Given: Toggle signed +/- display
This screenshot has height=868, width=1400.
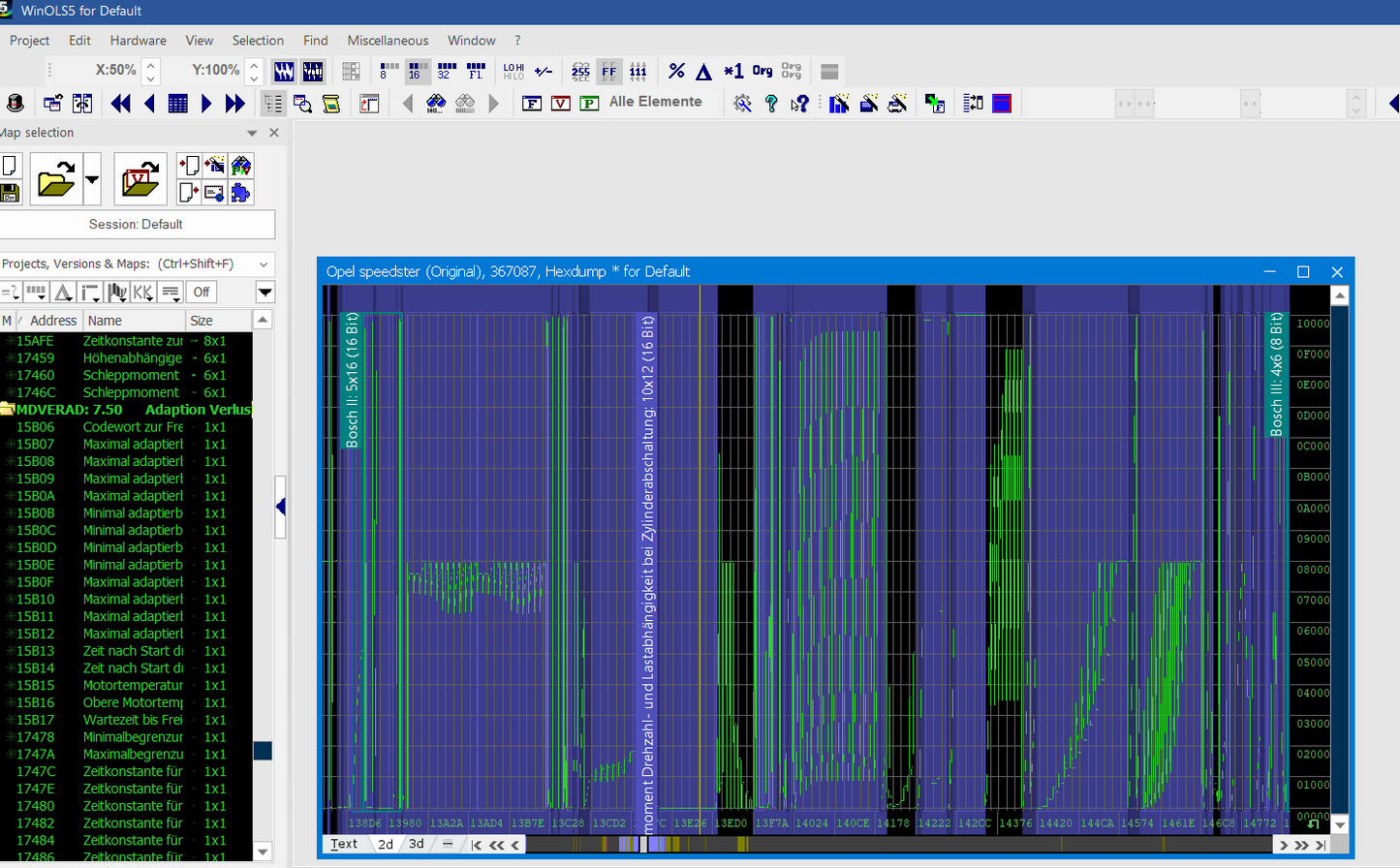Looking at the screenshot, I should 544,72.
